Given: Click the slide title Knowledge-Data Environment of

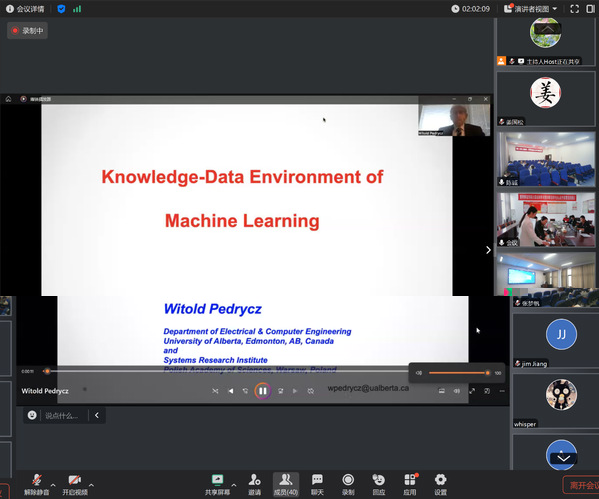Looking at the screenshot, I should click(242, 177).
